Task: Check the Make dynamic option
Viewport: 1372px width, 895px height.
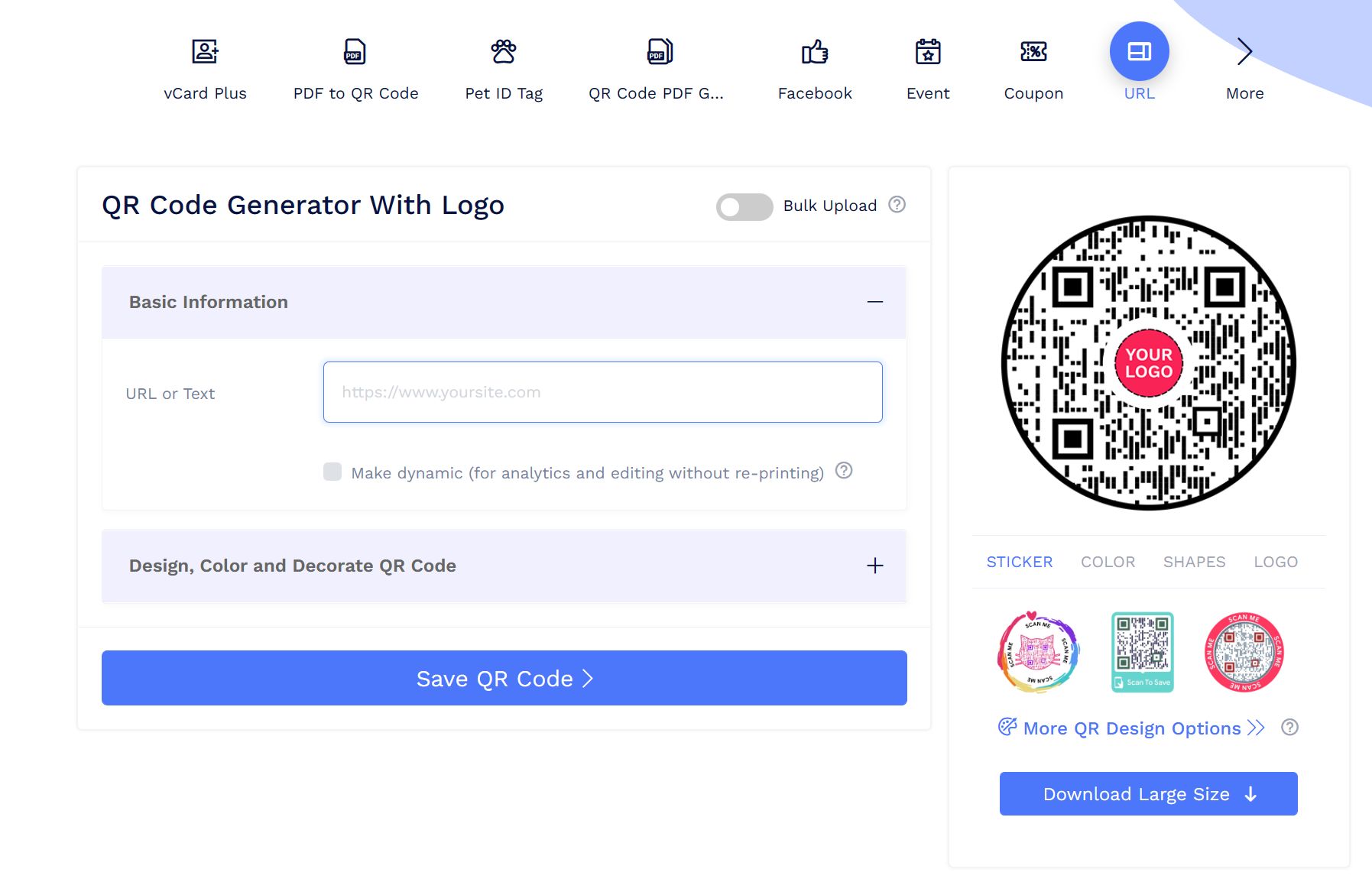Action: pyautogui.click(x=332, y=472)
